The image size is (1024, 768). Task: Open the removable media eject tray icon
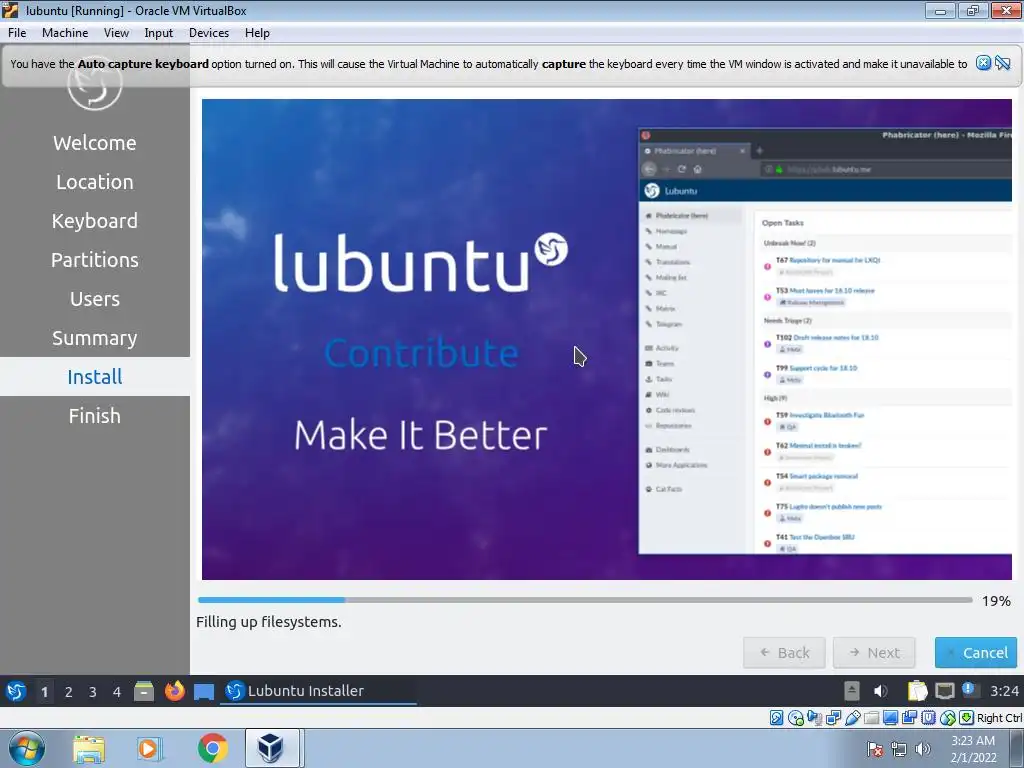pos(852,691)
